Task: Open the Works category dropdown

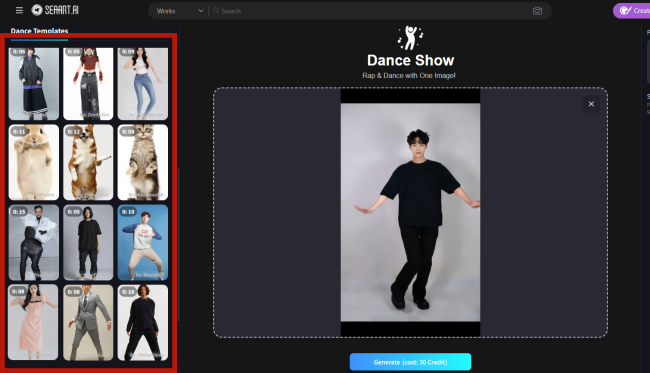Action: click(179, 11)
